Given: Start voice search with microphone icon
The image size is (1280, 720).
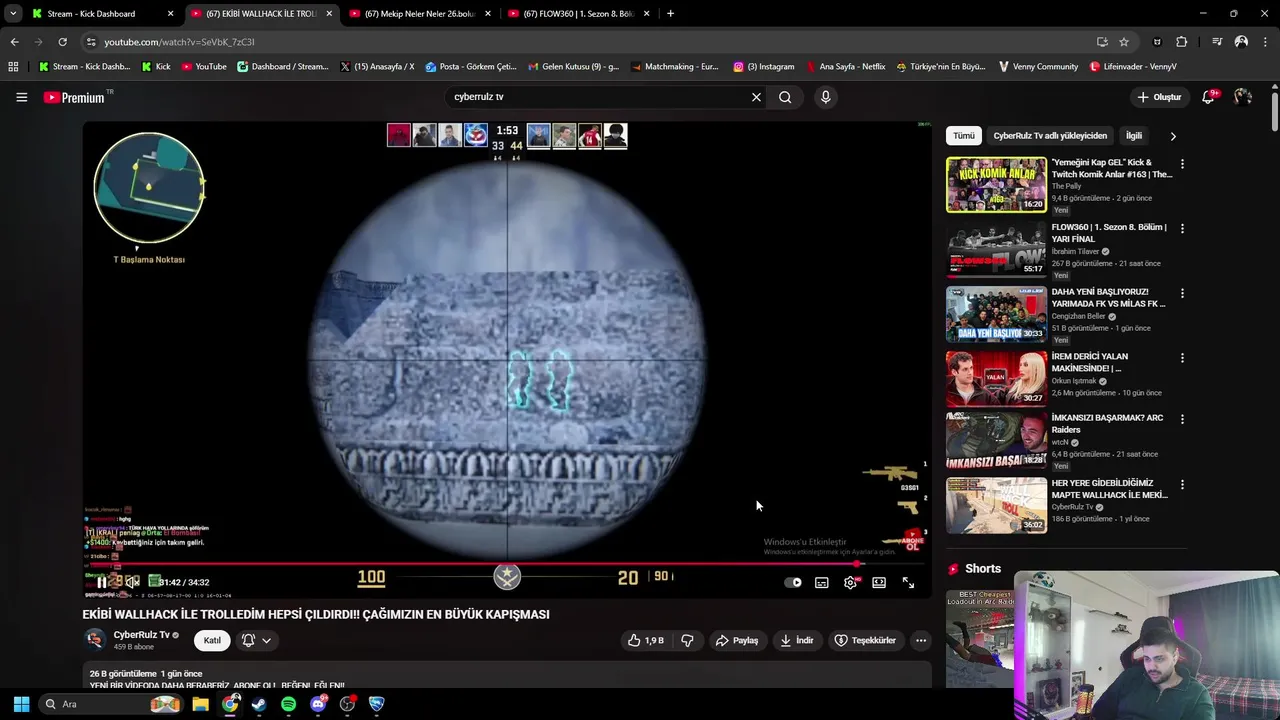Looking at the screenshot, I should pos(825,97).
